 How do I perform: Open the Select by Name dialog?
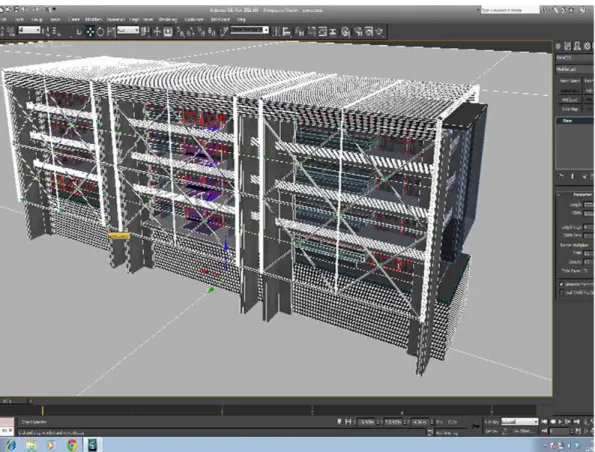[x=56, y=31]
